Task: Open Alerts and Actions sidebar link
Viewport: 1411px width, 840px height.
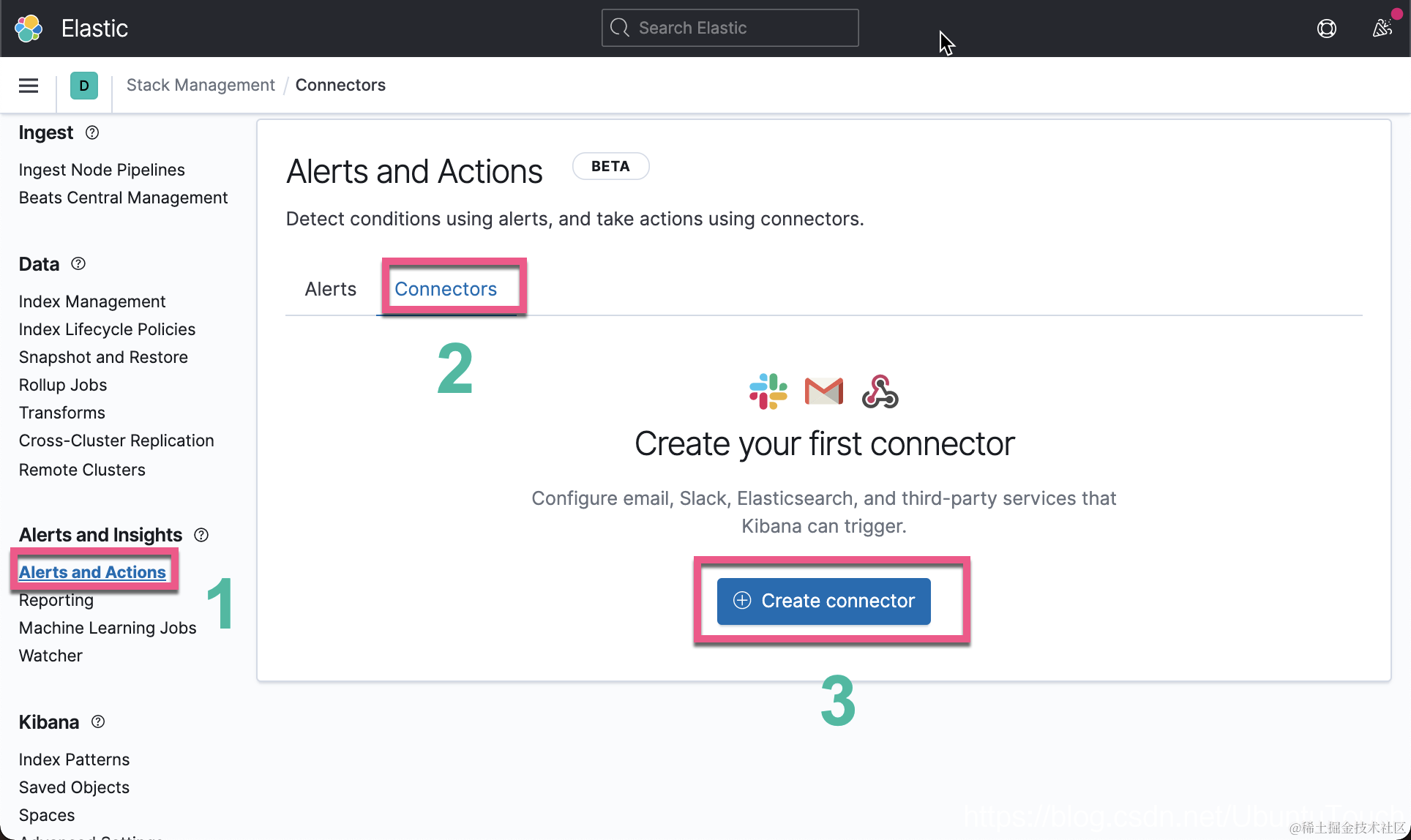Action: (92, 572)
